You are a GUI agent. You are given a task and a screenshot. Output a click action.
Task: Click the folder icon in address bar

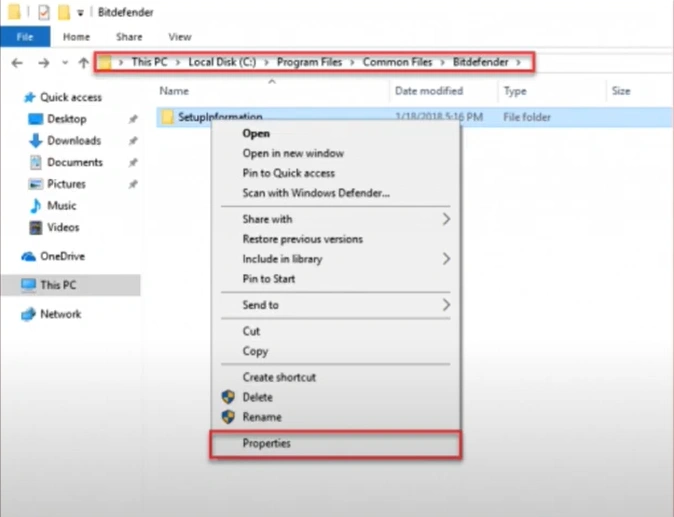point(104,62)
